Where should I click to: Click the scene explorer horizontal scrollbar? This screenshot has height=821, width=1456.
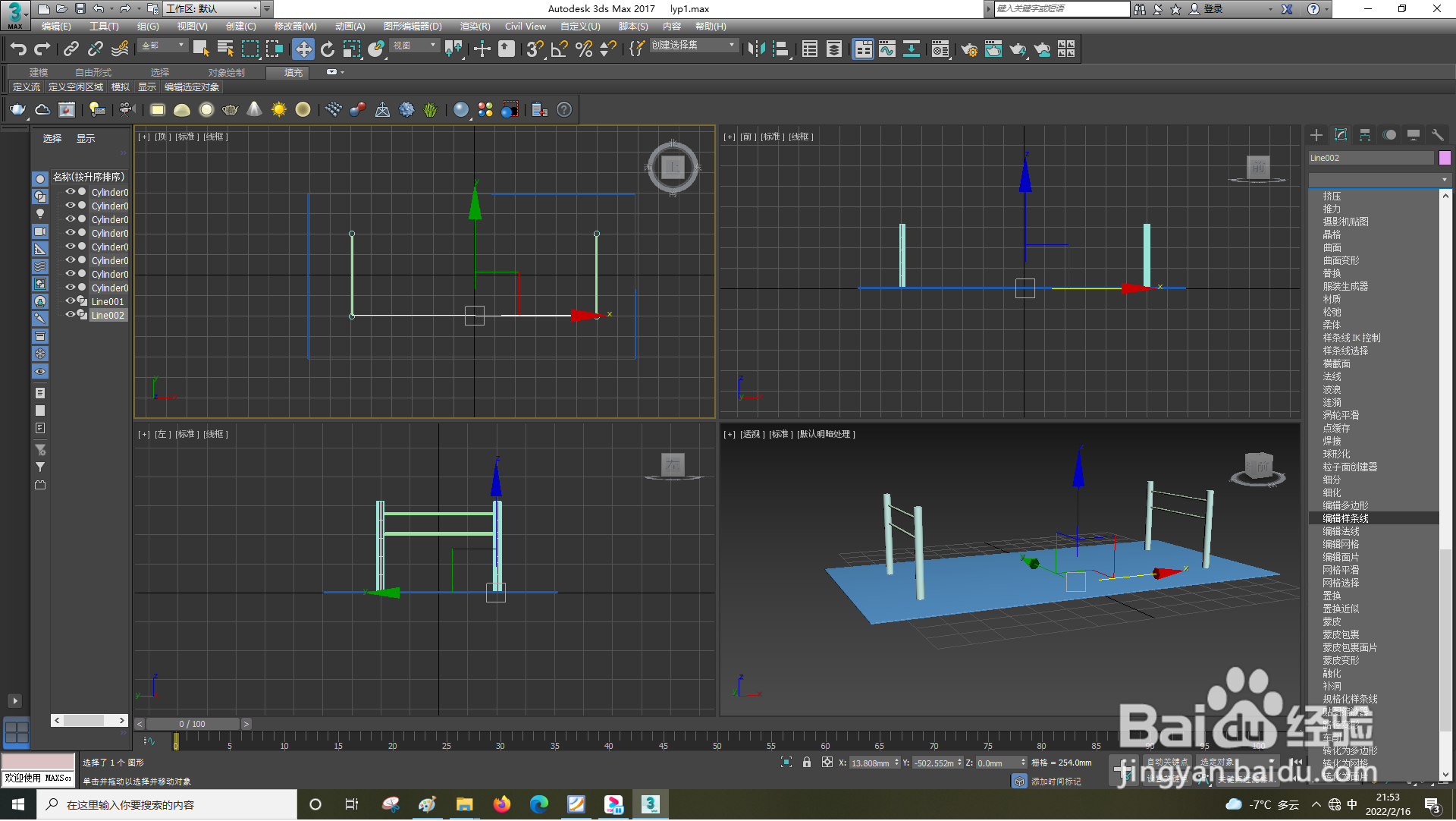click(89, 721)
